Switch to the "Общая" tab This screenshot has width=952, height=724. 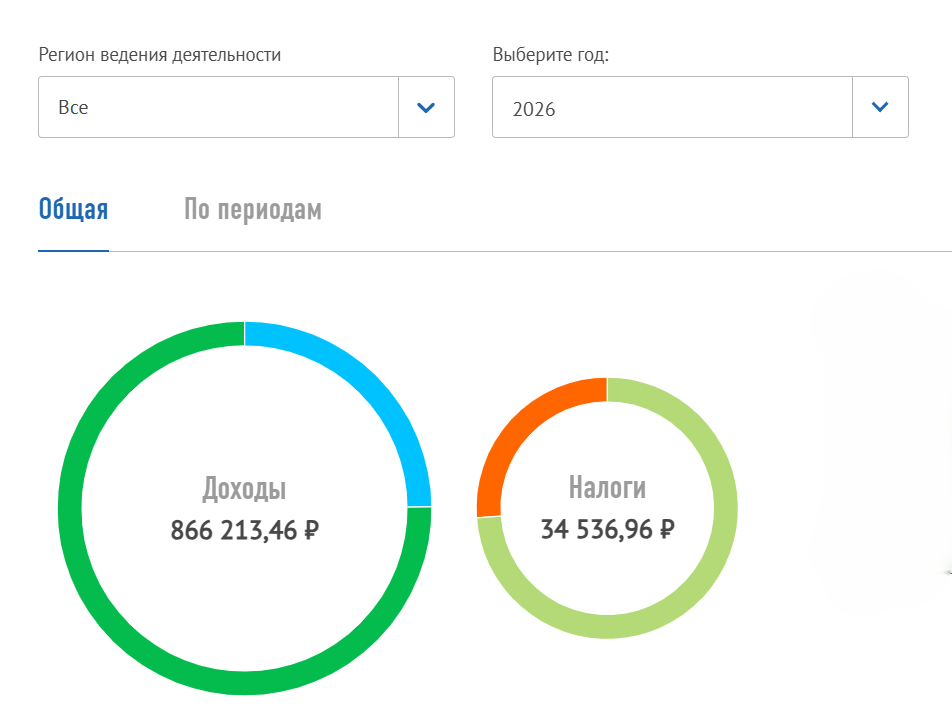click(73, 210)
